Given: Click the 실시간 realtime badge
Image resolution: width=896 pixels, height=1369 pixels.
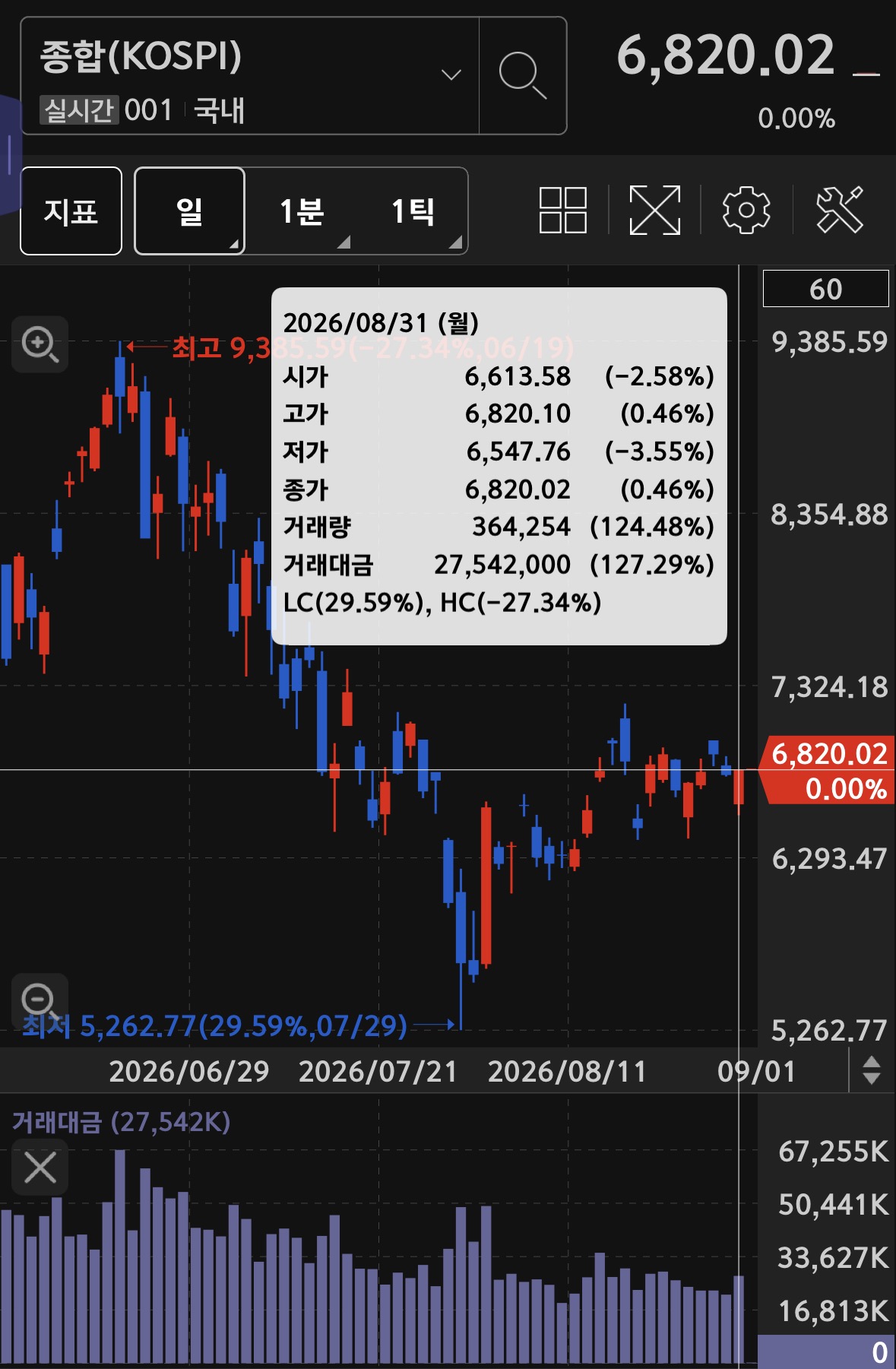Looking at the screenshot, I should [79, 110].
